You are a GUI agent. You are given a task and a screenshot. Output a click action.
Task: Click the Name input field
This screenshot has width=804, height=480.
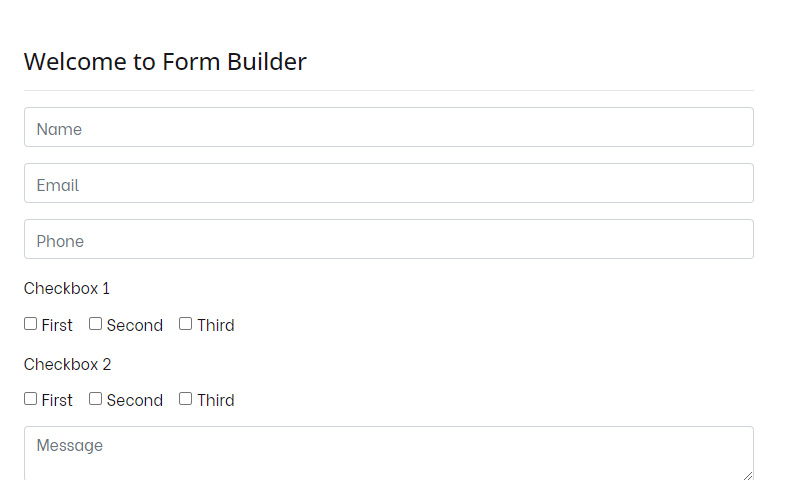(x=388, y=128)
